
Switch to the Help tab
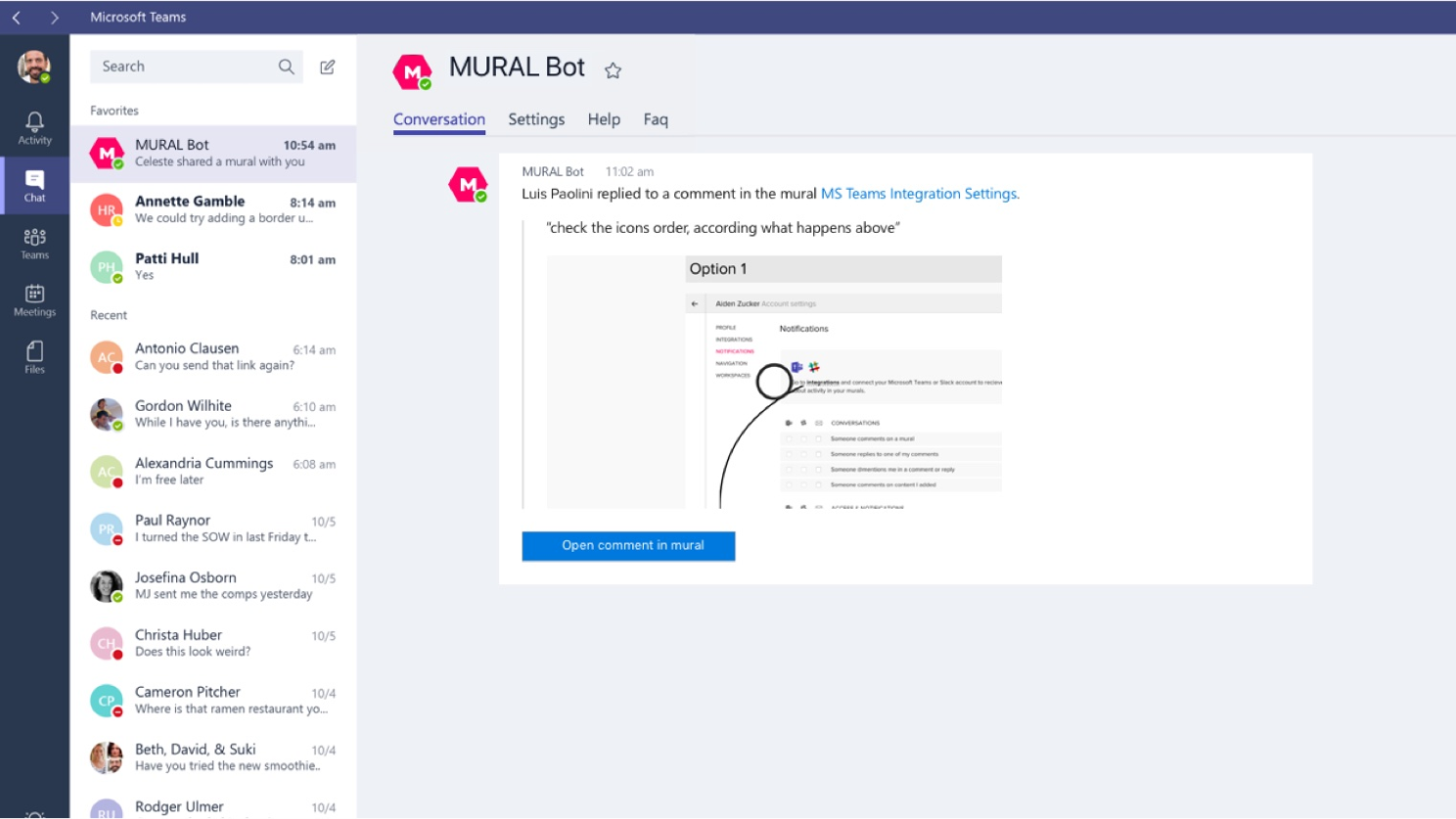click(604, 119)
